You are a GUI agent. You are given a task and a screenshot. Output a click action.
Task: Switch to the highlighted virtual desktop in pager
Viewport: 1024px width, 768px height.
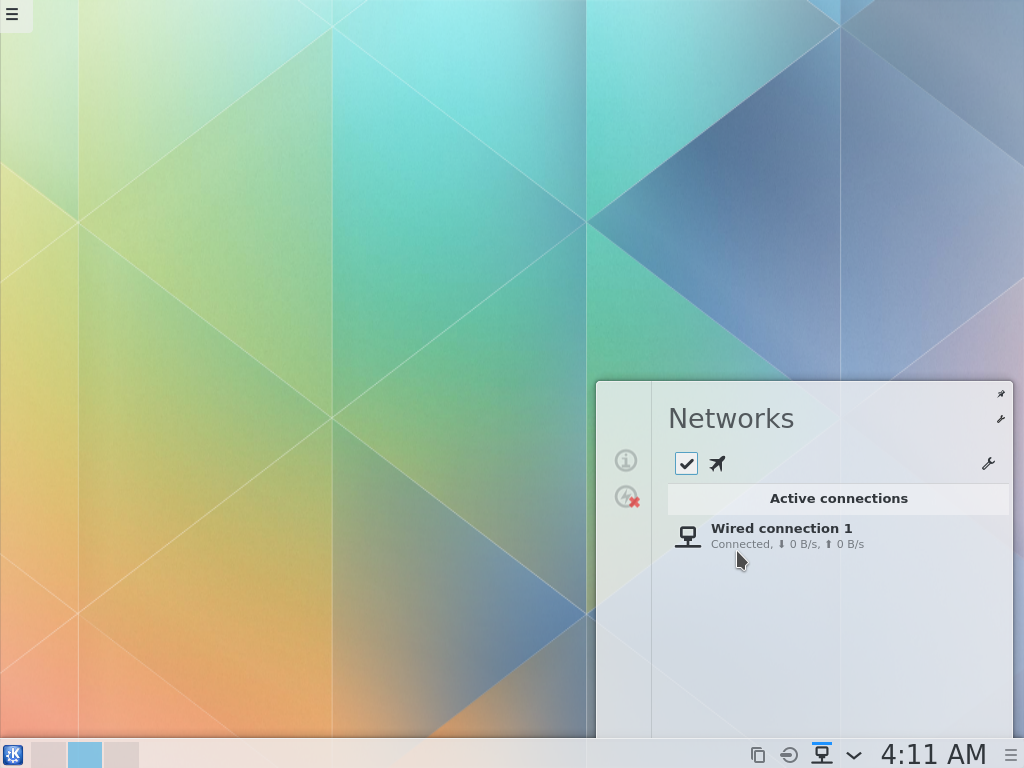(85, 754)
